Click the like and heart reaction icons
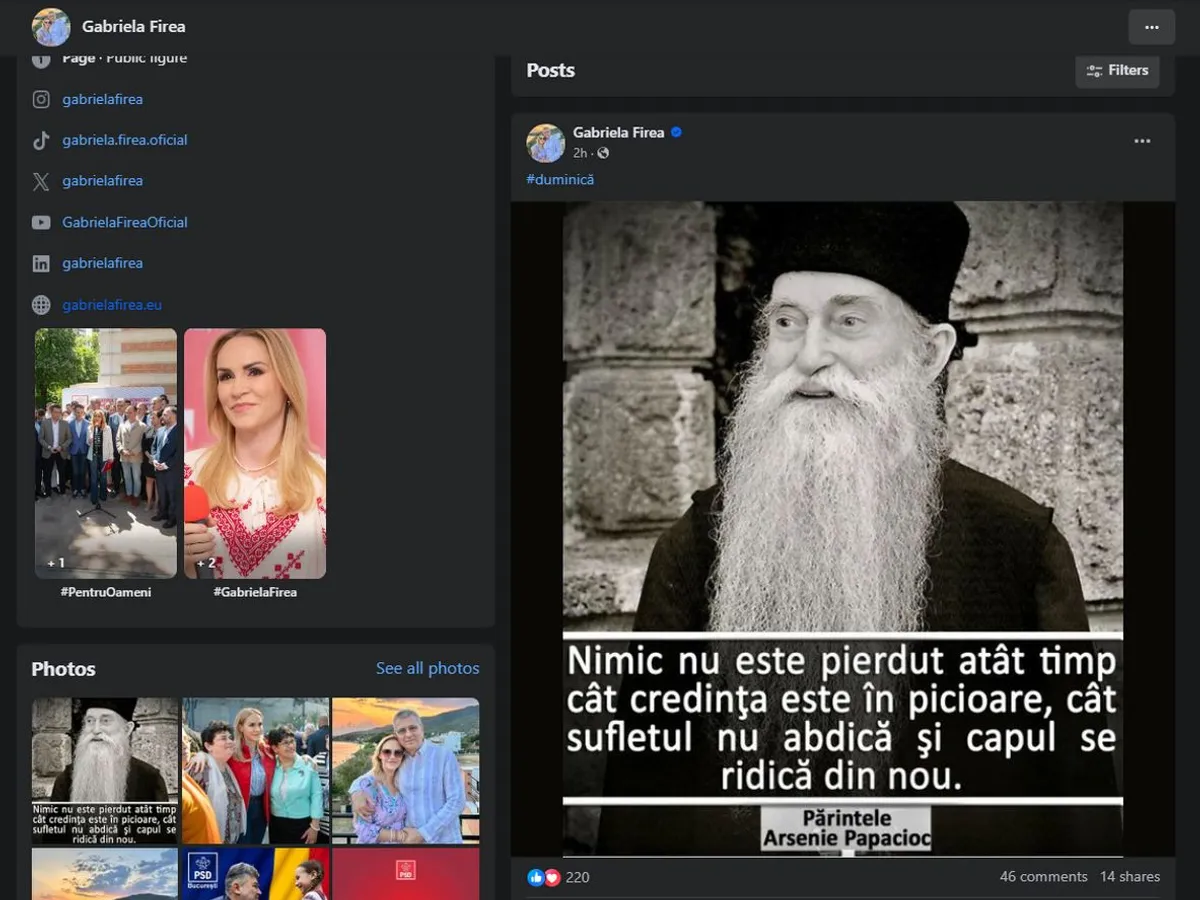 tap(544, 877)
